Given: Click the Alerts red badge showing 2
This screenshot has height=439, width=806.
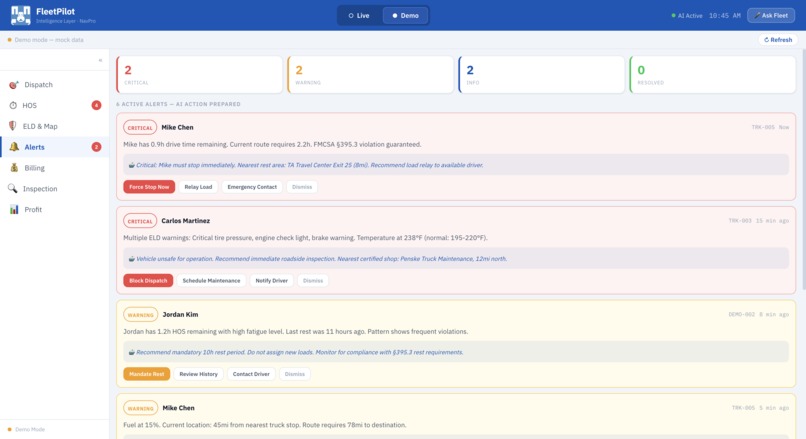Looking at the screenshot, I should 96,147.
